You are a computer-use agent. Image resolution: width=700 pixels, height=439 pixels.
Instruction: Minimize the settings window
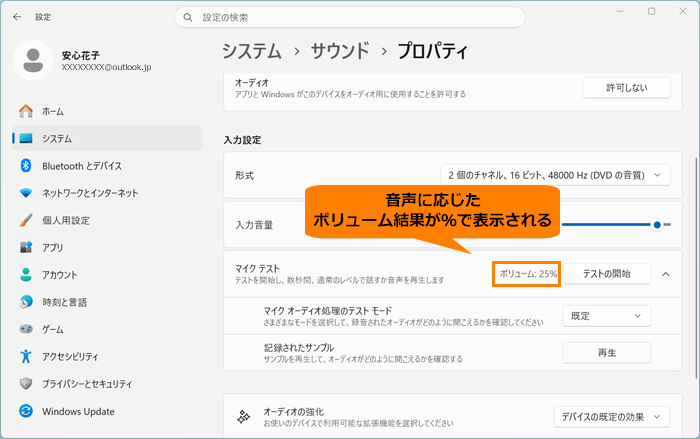click(620, 12)
